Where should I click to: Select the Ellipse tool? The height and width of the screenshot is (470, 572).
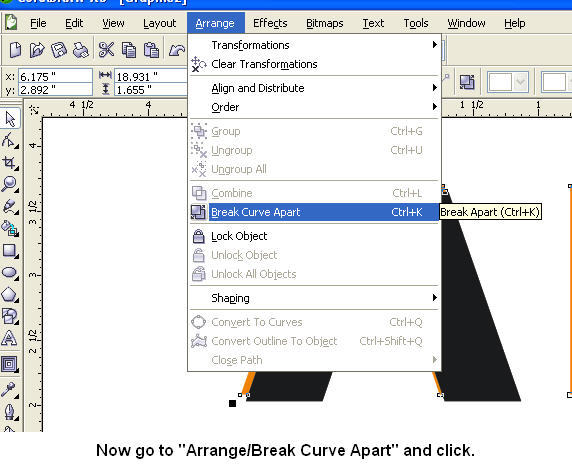[x=9, y=273]
